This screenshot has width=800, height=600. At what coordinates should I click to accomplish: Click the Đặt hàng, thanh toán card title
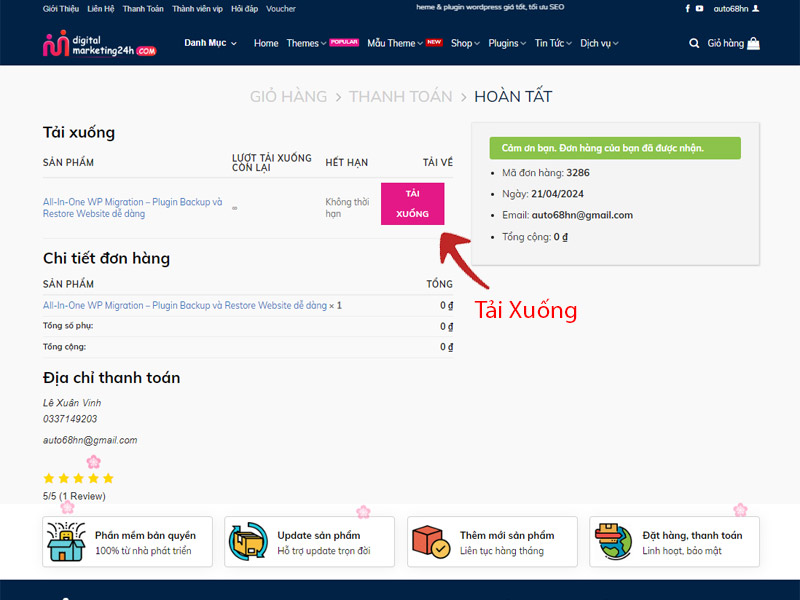coord(692,535)
